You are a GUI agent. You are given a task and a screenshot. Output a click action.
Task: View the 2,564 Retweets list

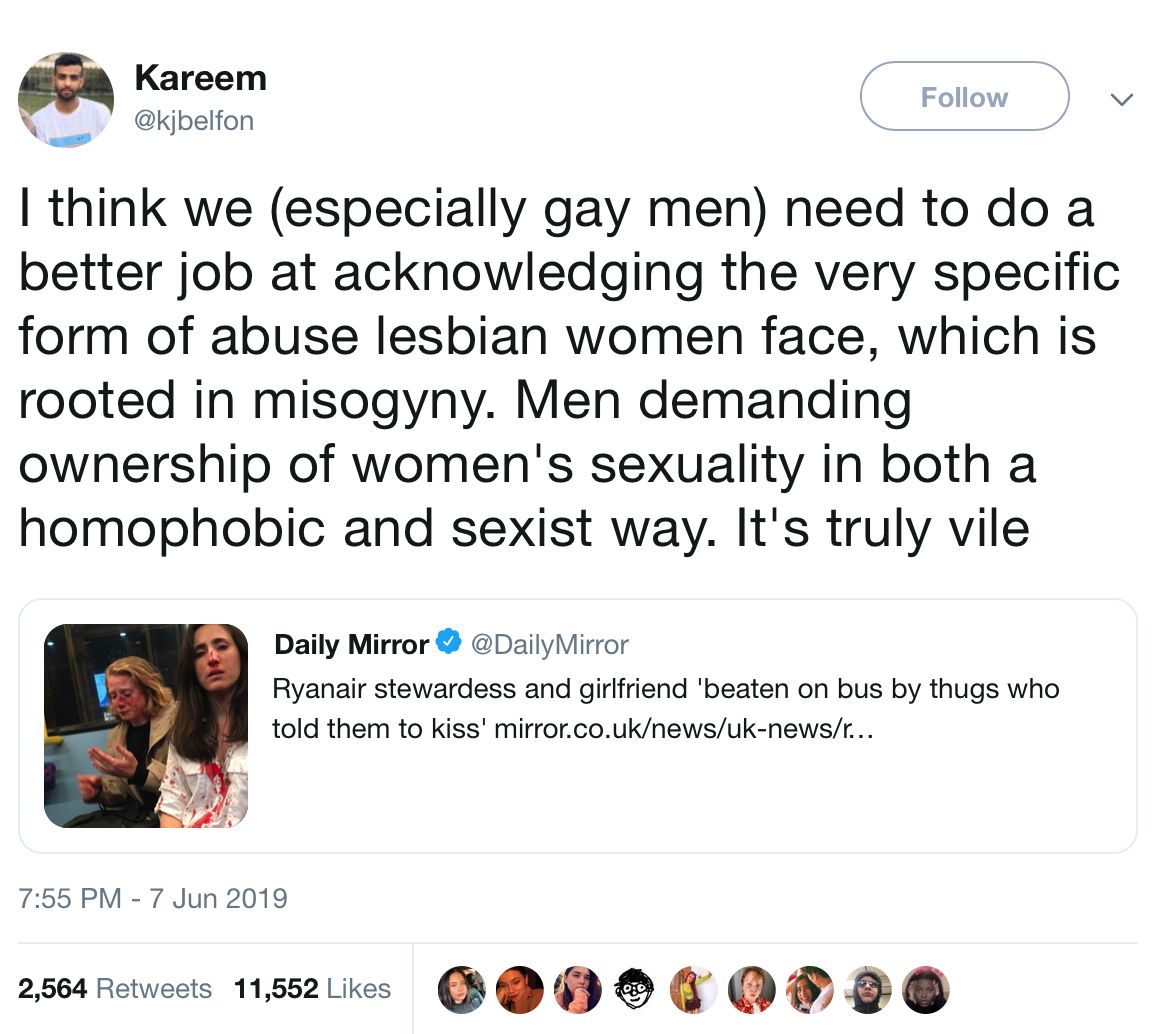pos(116,988)
